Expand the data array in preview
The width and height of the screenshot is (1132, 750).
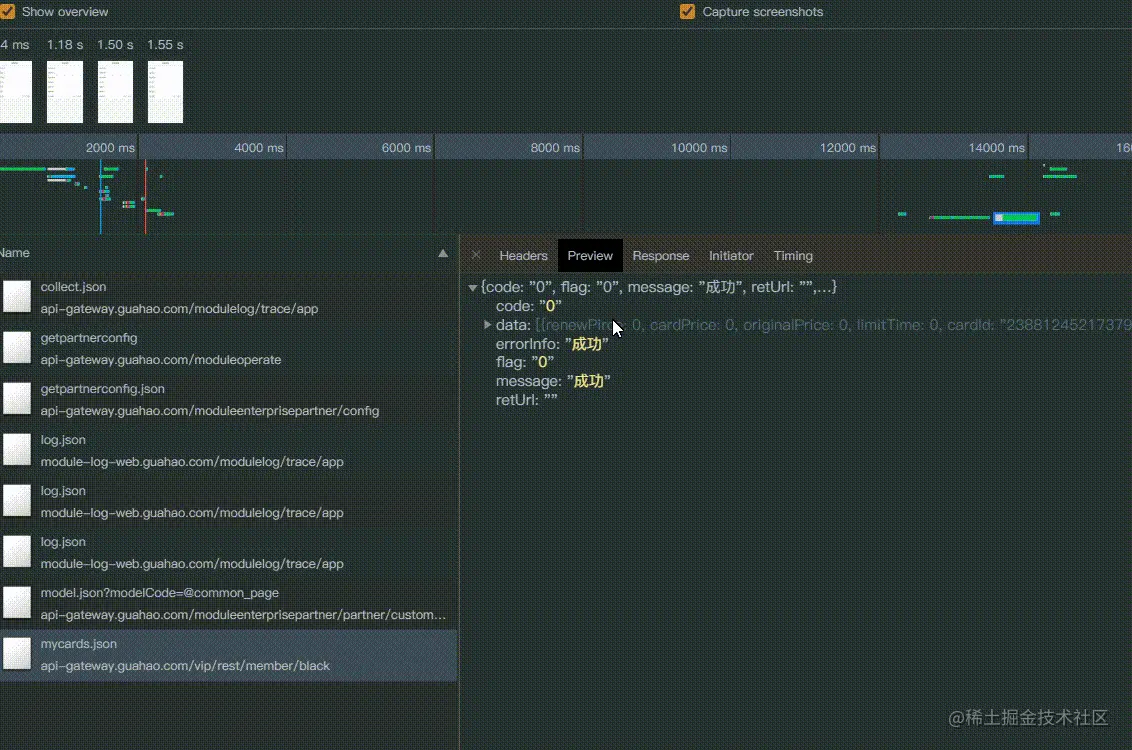(487, 325)
